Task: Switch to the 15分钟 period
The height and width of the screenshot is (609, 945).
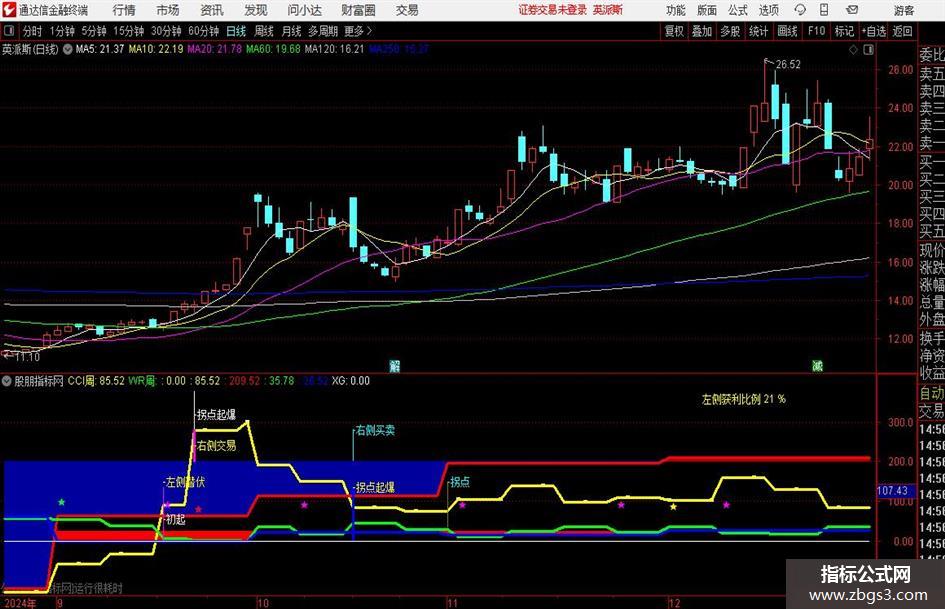Action: 128,31
